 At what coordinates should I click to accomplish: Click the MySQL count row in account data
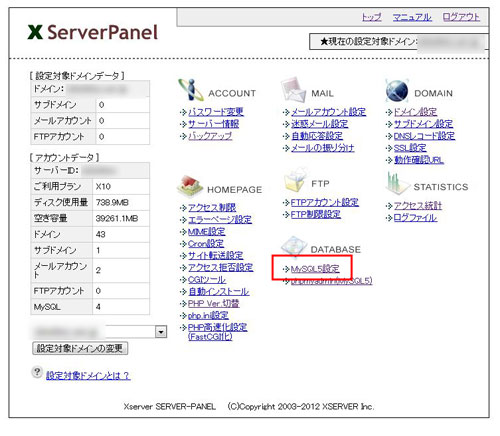click(90, 307)
